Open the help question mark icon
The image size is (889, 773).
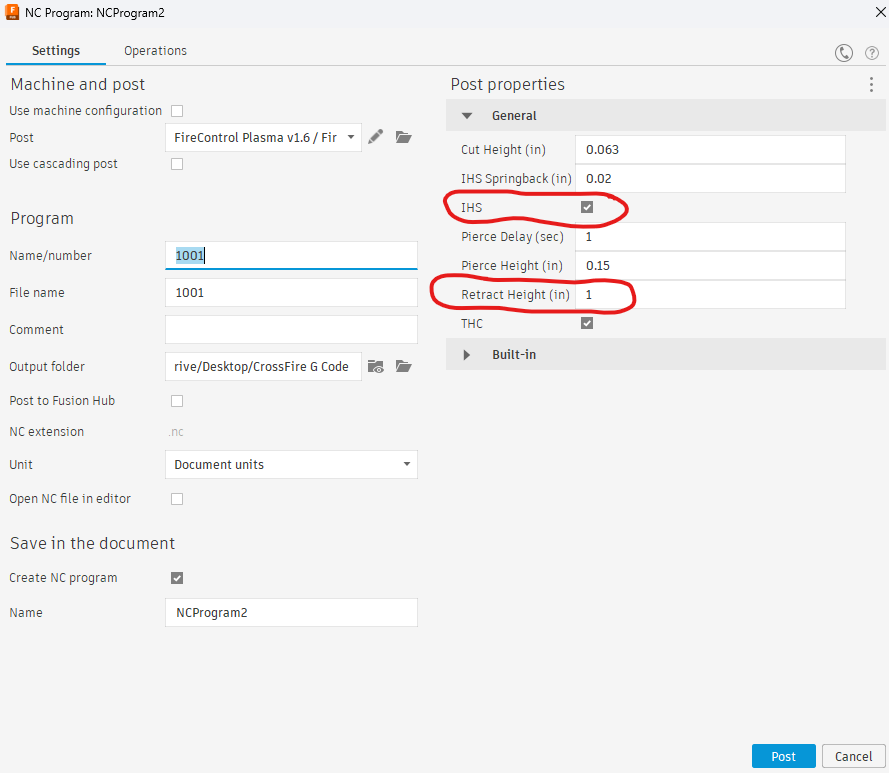[x=872, y=53]
